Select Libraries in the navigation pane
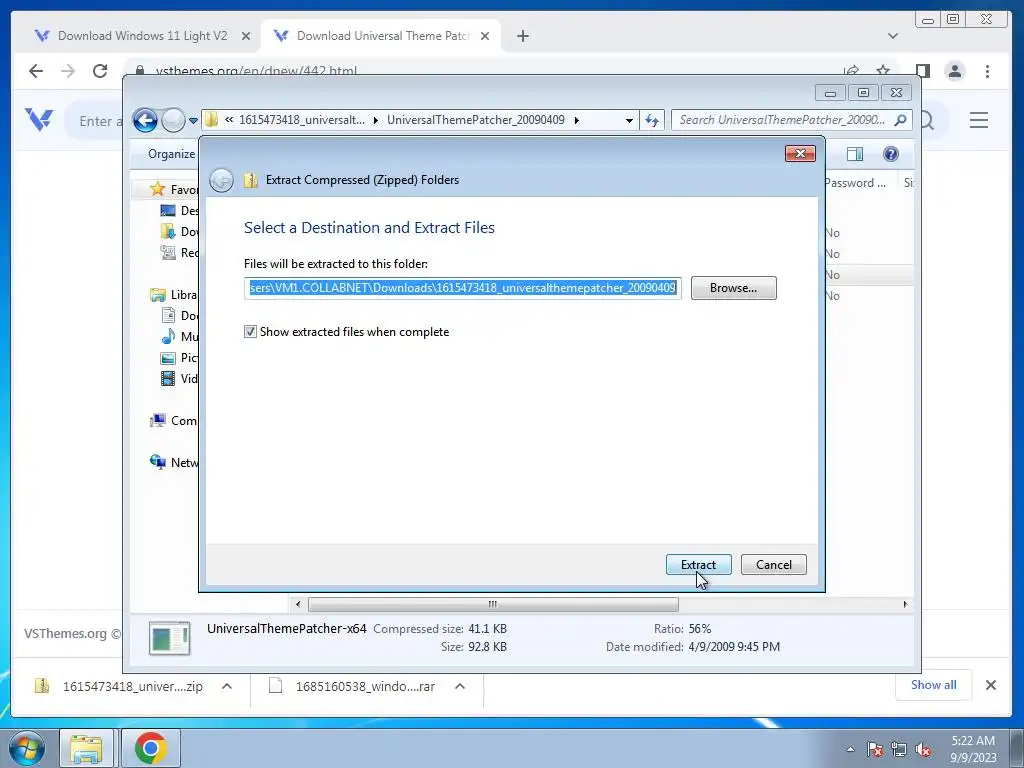The image size is (1024, 768). (174, 295)
